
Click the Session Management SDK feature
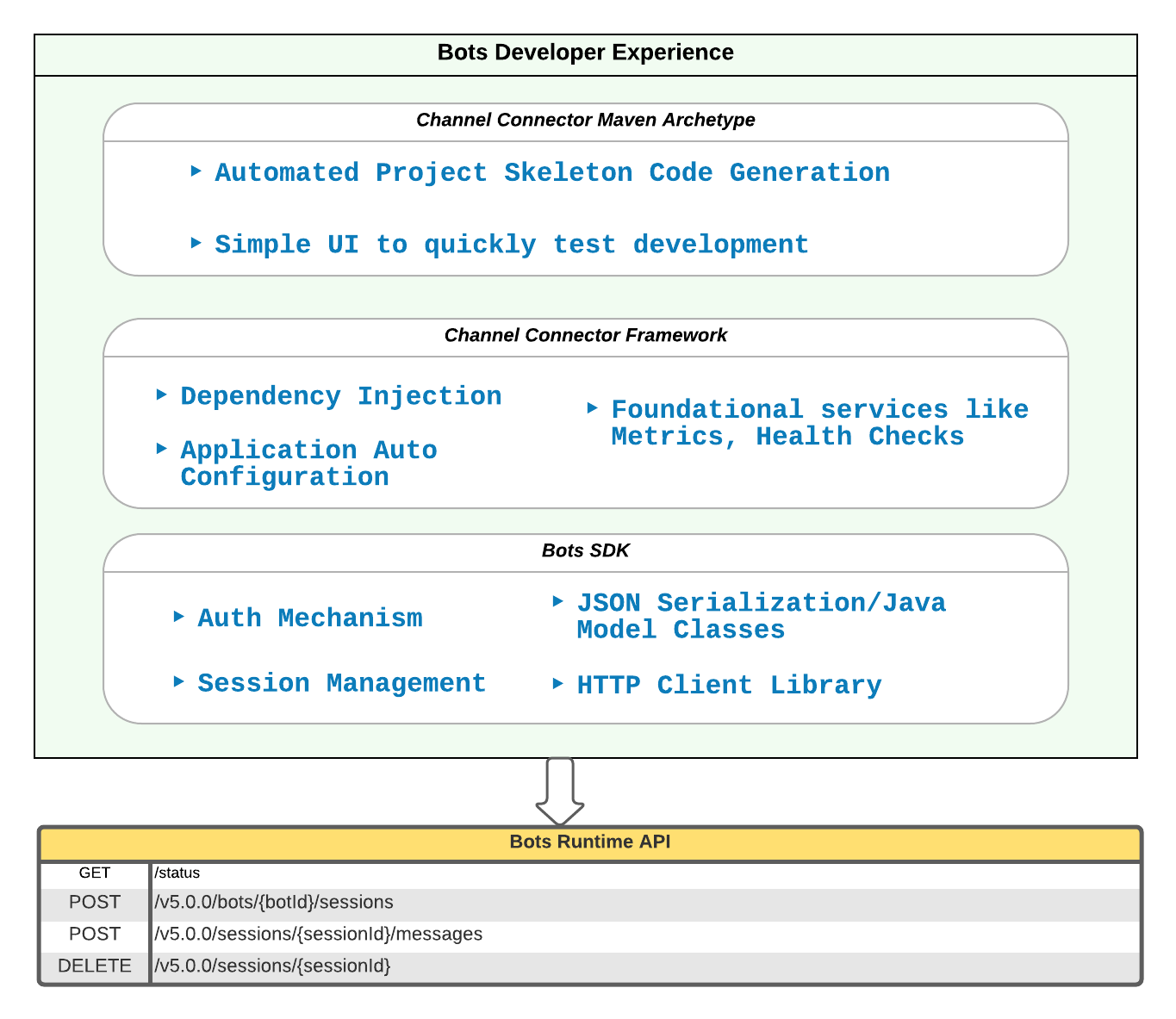point(341,683)
